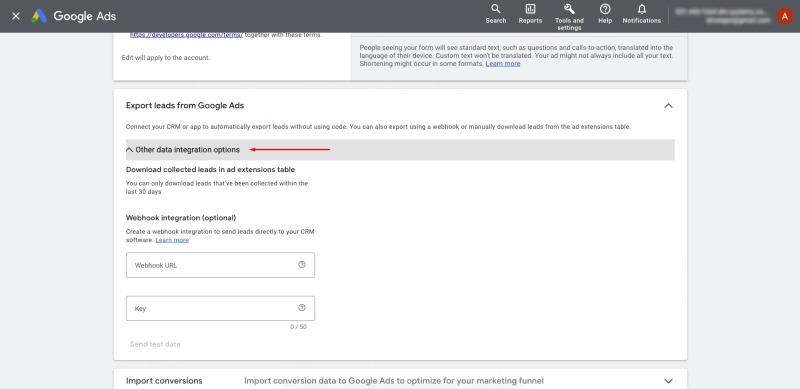
Task: Click 'Download collected leads in ad extensions table'
Action: point(210,169)
